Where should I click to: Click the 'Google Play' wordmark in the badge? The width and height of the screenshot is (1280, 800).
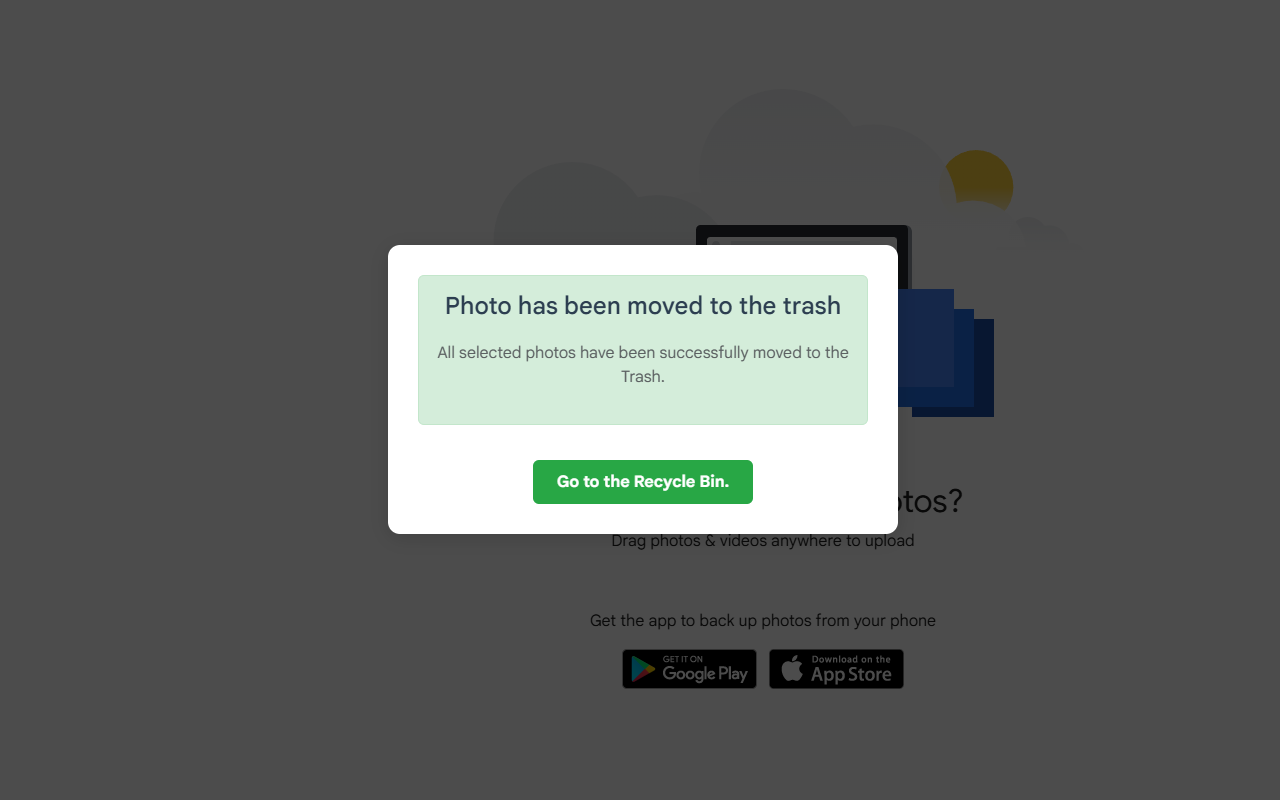point(705,674)
